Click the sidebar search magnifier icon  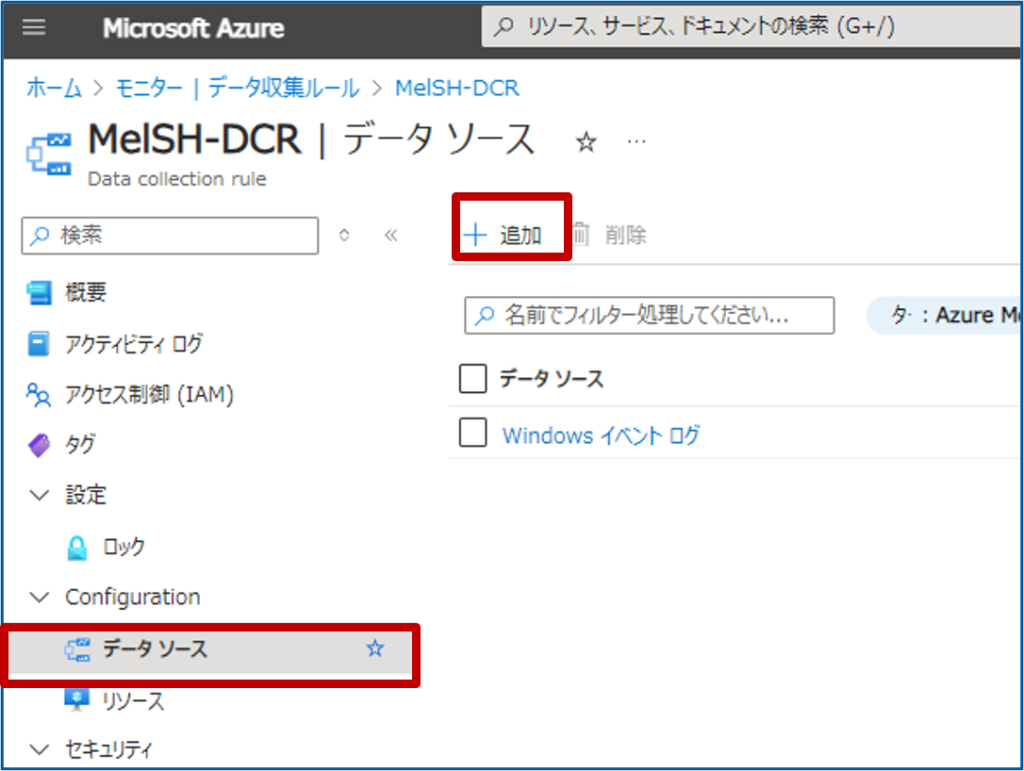click(x=40, y=235)
